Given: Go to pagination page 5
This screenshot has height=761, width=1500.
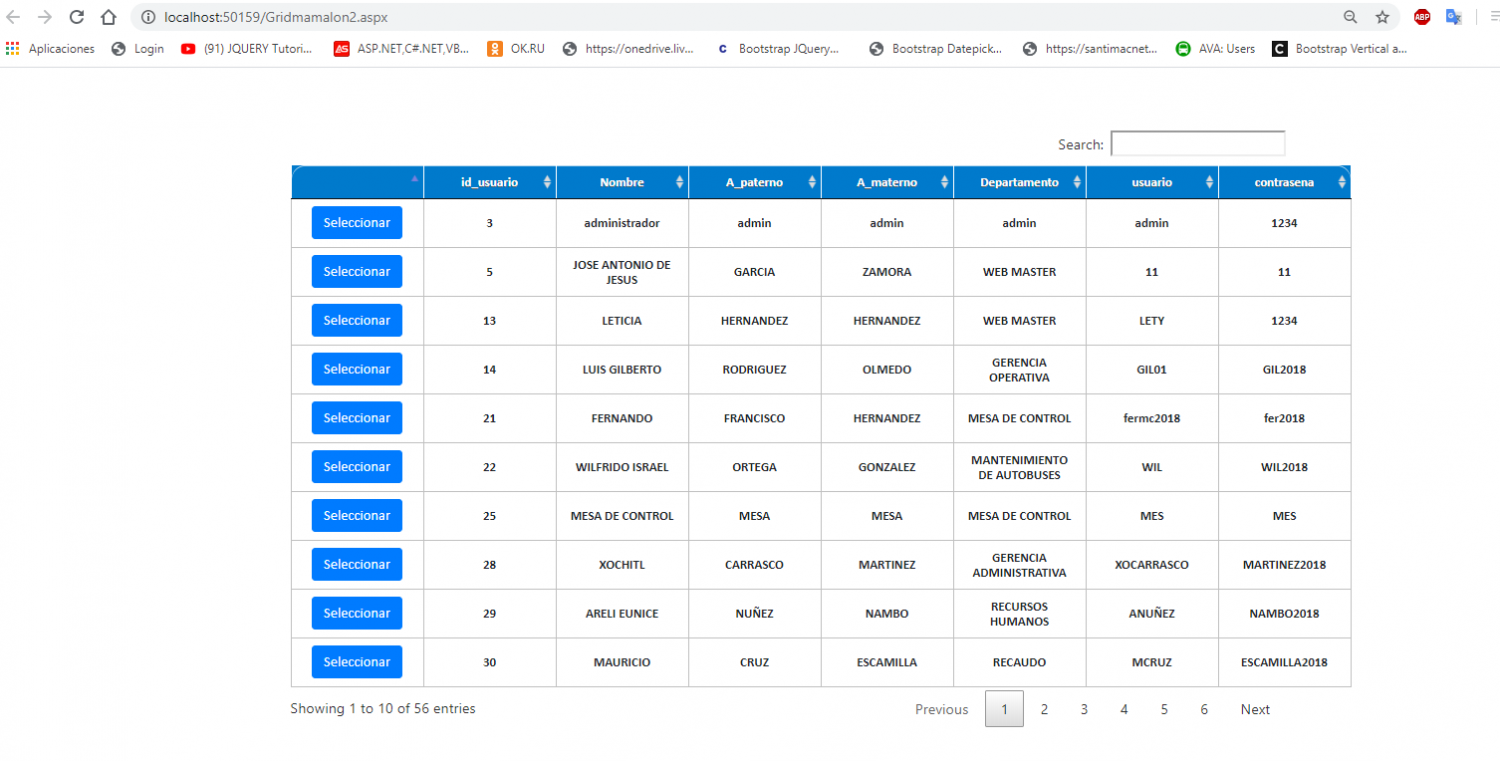Looking at the screenshot, I should pyautogui.click(x=1164, y=709).
